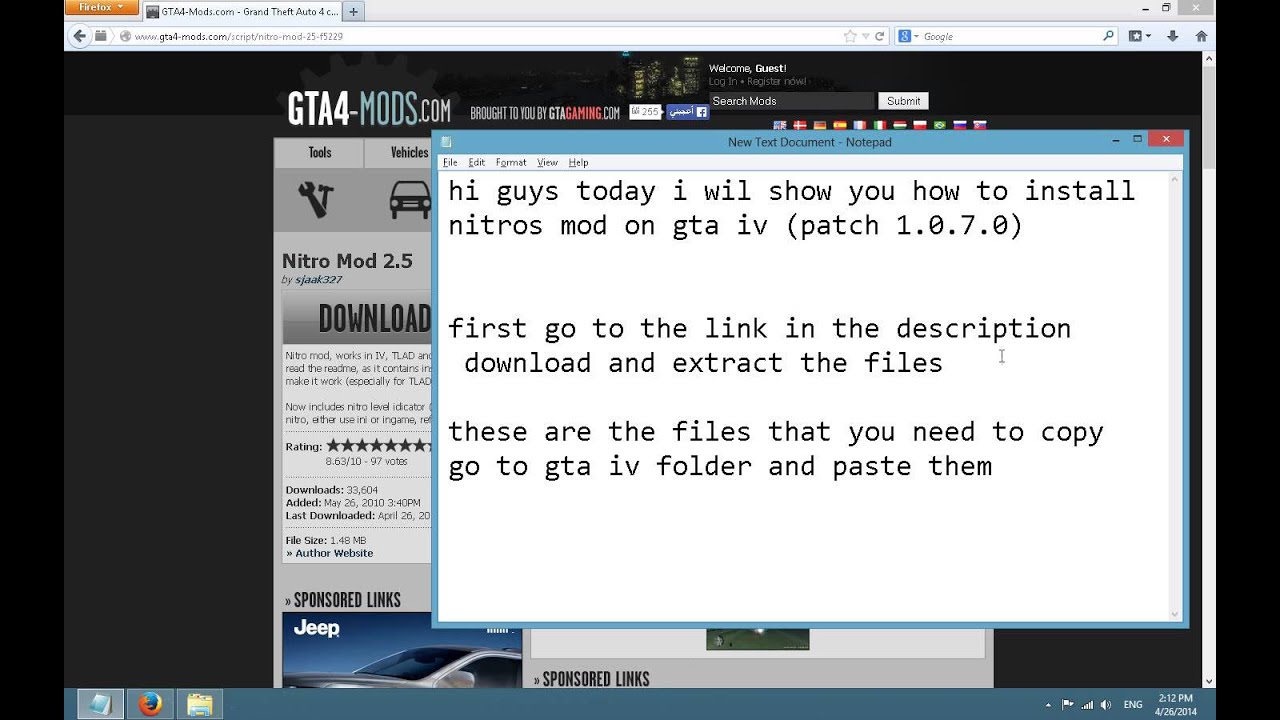Open the Google search engine dropdown
Screen dimensions: 1280x720
pos(908,36)
